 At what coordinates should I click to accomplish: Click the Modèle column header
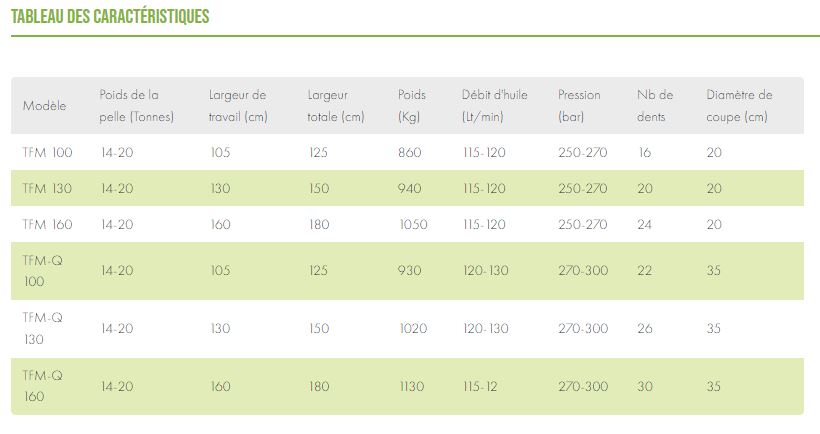[x=44, y=106]
